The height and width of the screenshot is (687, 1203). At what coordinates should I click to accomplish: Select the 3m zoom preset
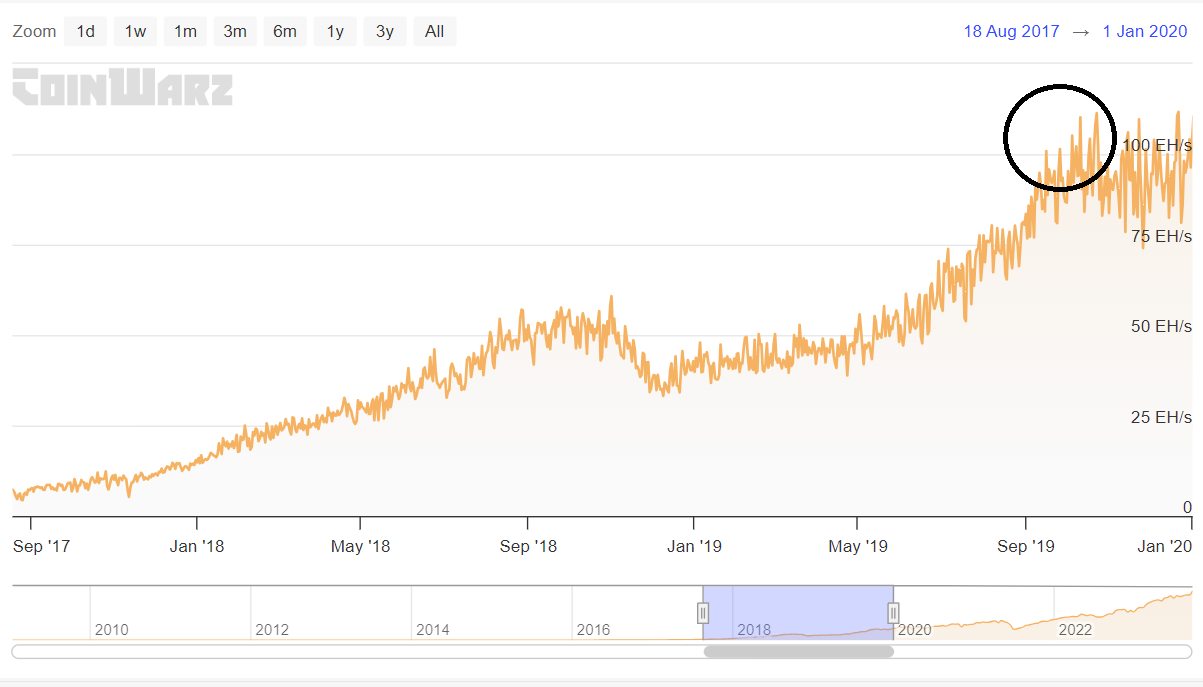234,31
